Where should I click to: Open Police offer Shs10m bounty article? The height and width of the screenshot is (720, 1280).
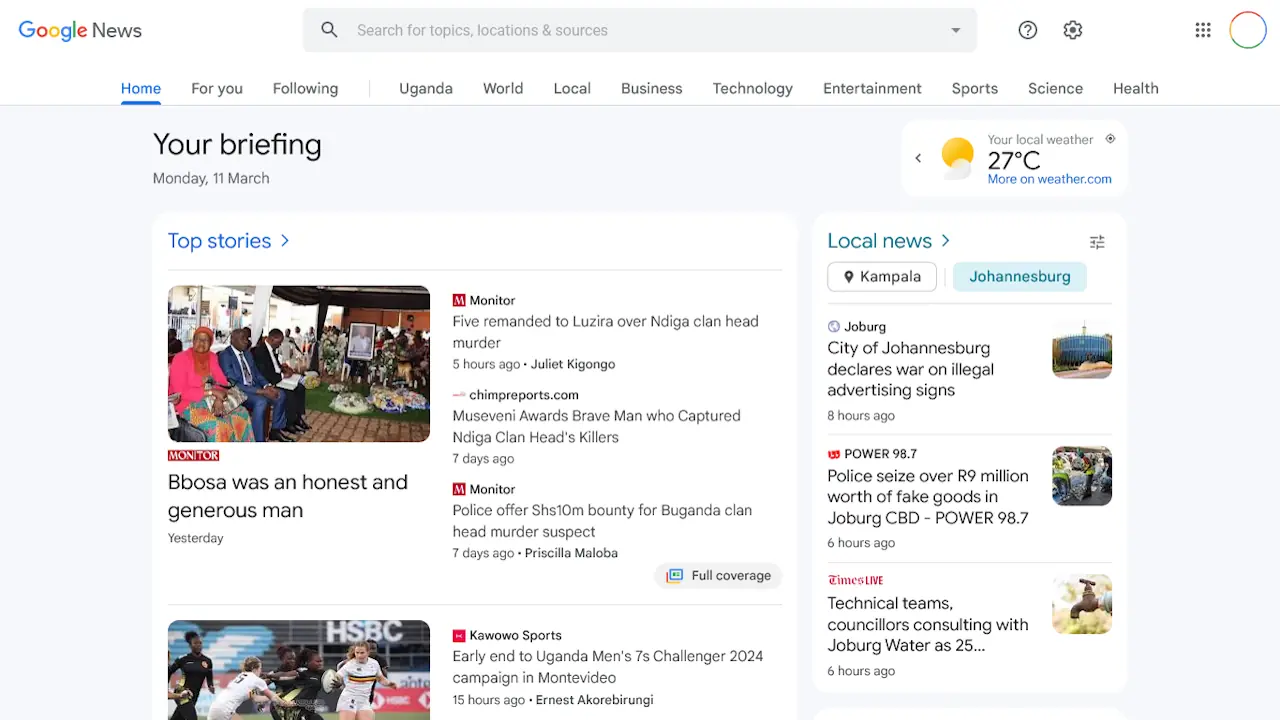point(602,521)
